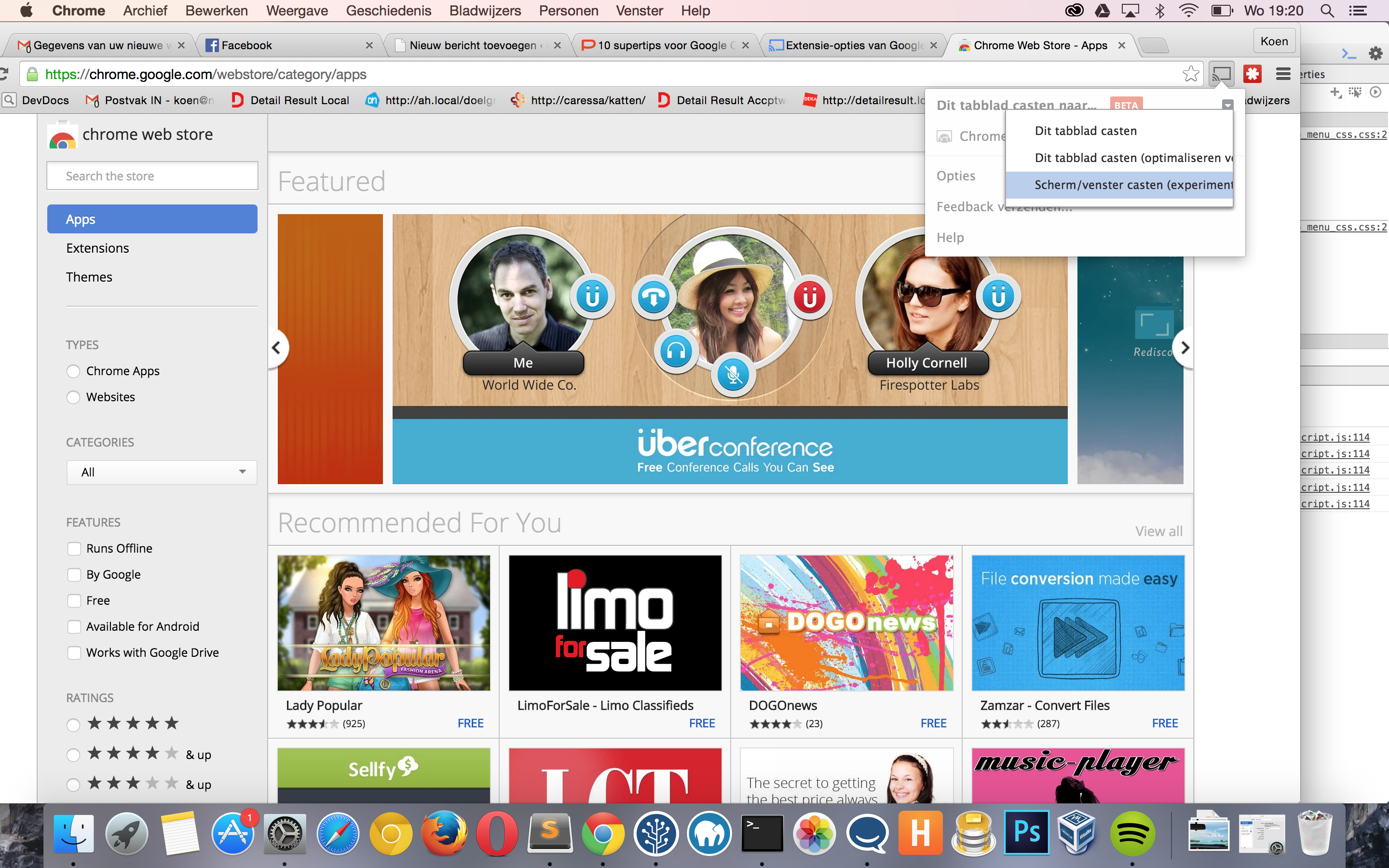
Task: Click the Chrome Web Store logo
Action: point(63,136)
